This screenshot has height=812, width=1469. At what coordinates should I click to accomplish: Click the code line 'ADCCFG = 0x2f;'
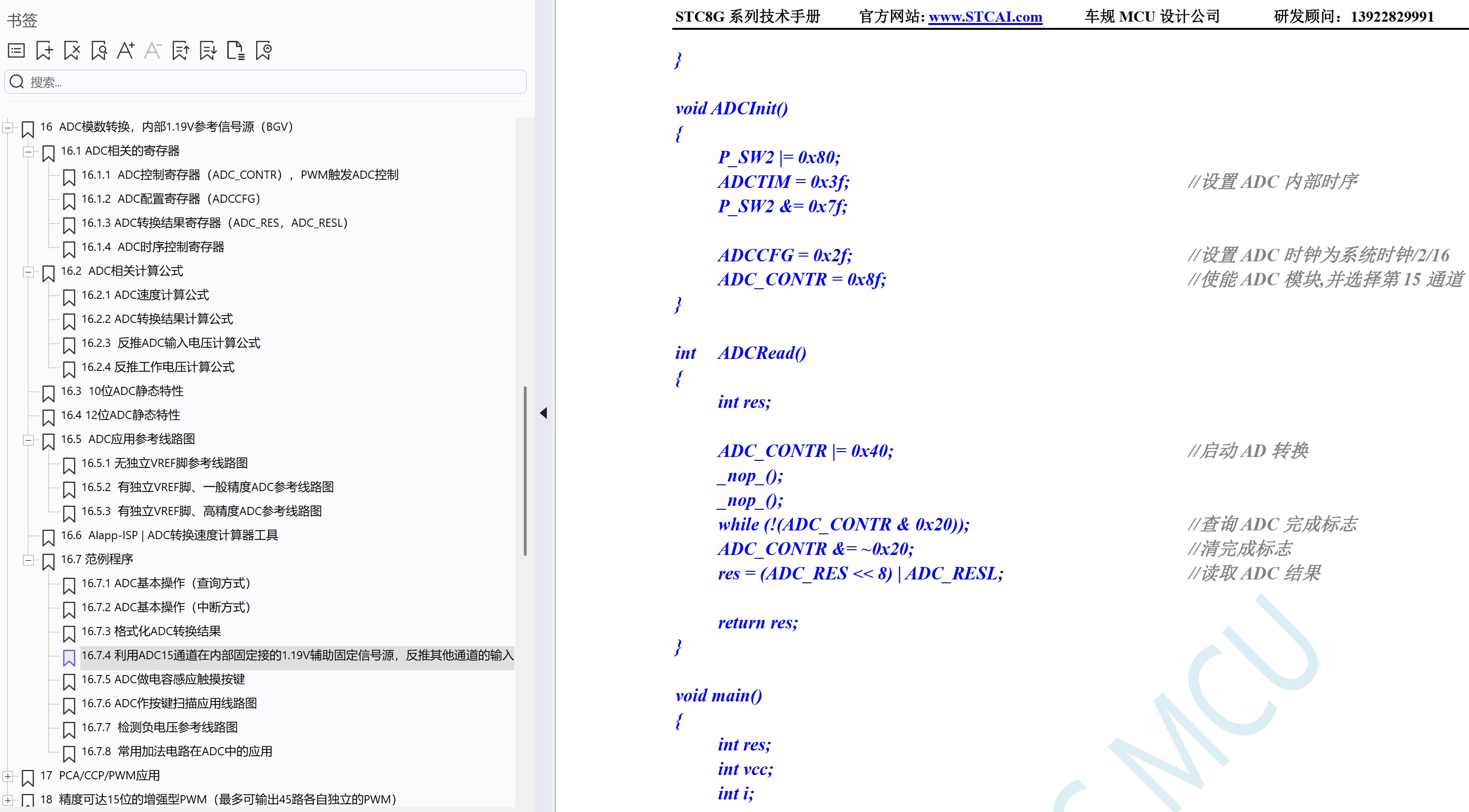[785, 256]
